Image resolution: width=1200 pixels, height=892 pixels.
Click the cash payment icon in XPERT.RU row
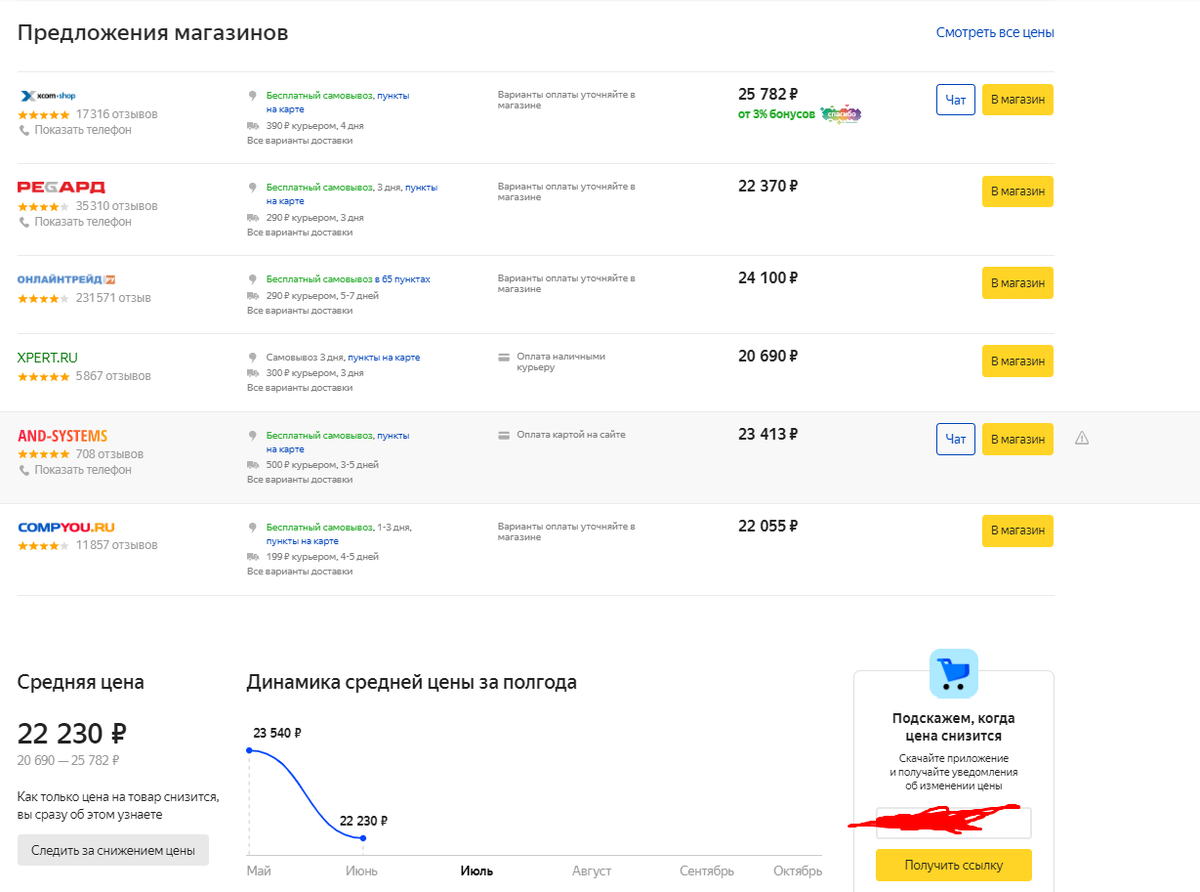[x=504, y=356]
